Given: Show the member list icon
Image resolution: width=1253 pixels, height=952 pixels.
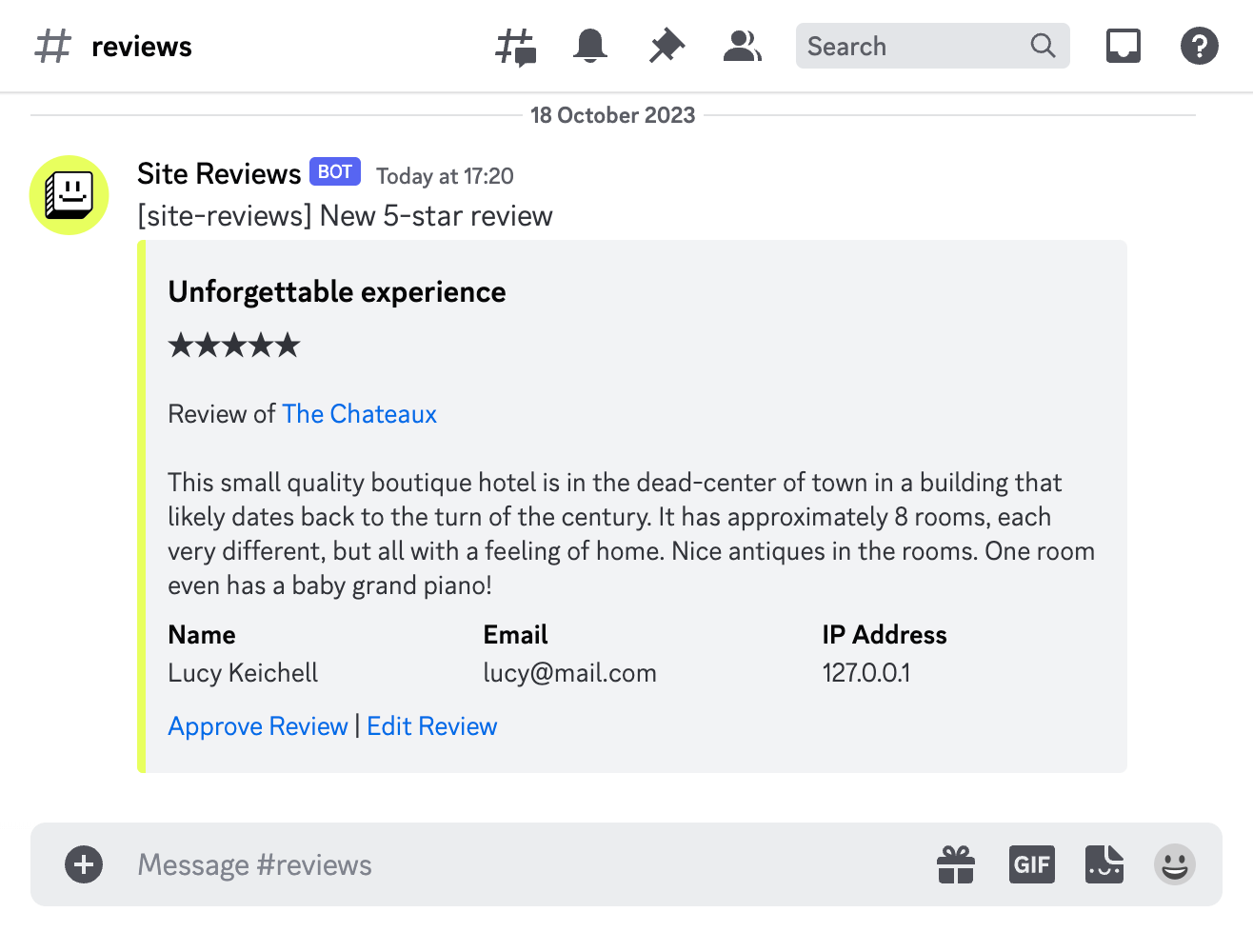Looking at the screenshot, I should point(742,46).
